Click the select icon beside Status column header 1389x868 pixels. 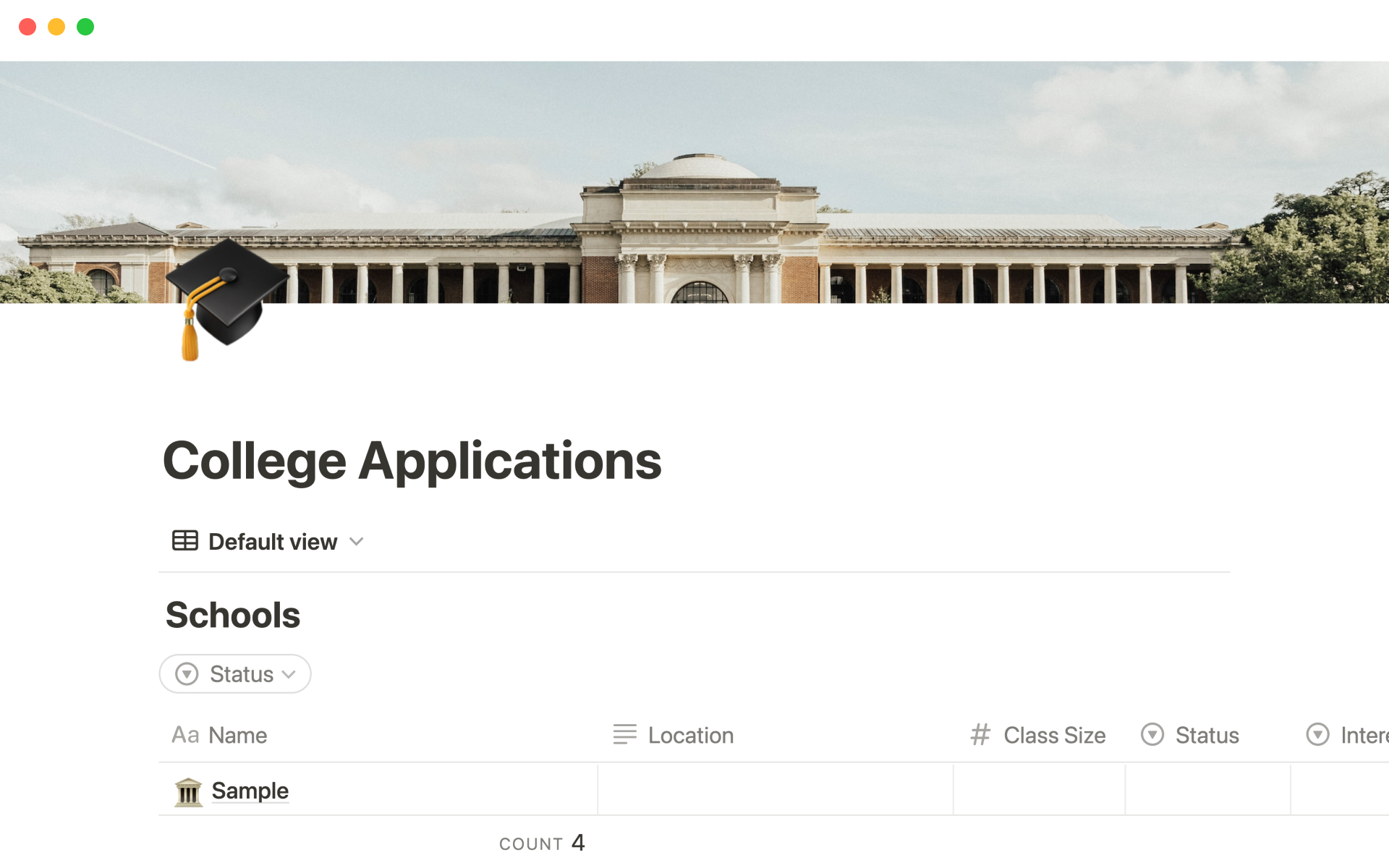click(x=1152, y=735)
